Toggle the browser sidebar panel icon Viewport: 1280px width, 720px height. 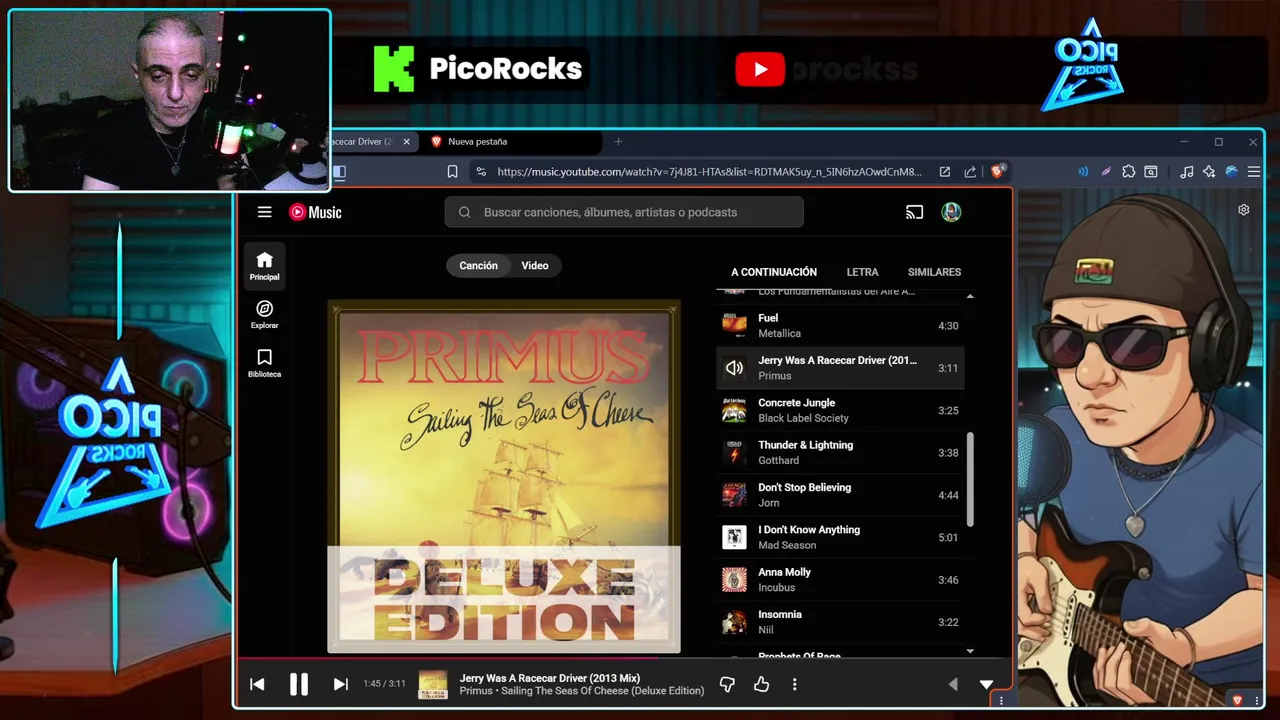coord(339,172)
